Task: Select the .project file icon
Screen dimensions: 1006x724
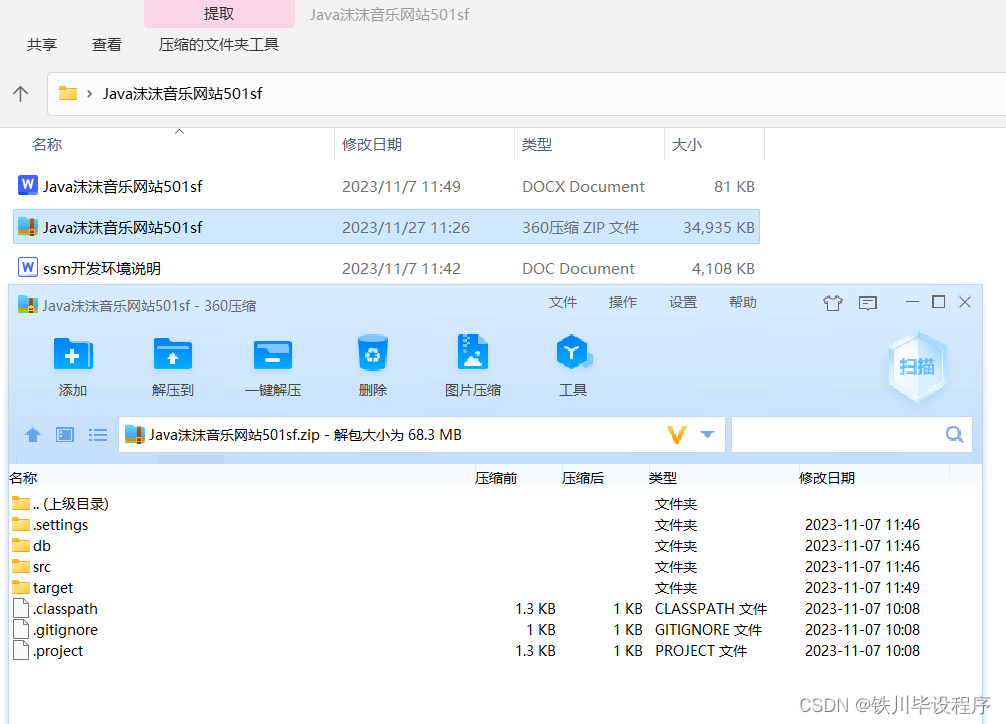Action: click(x=21, y=650)
